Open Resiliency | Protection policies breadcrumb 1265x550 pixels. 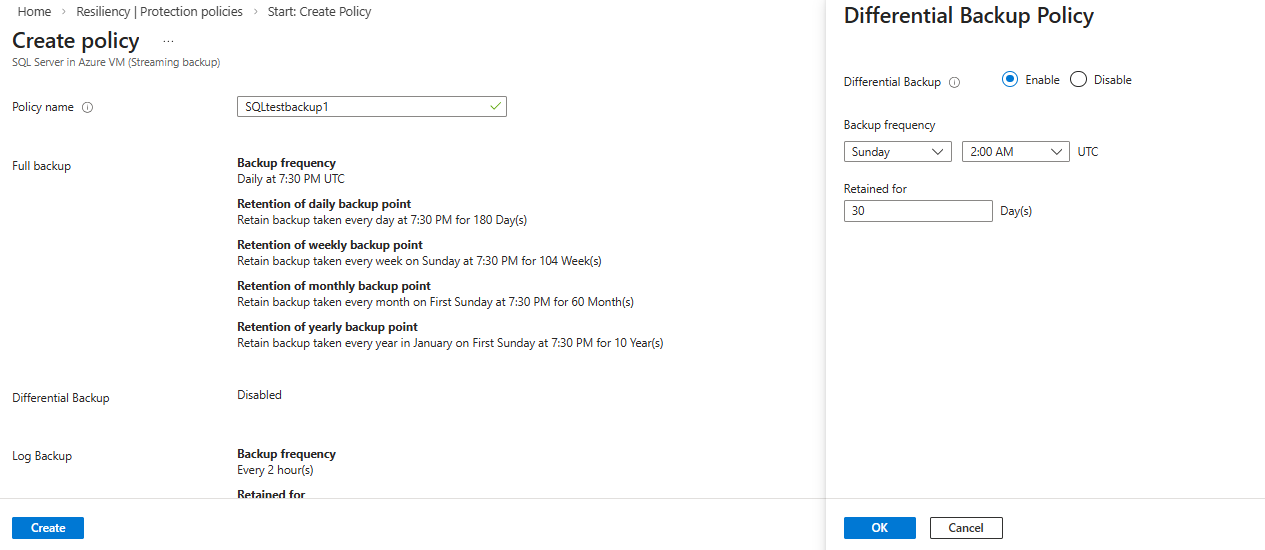[x=159, y=12]
